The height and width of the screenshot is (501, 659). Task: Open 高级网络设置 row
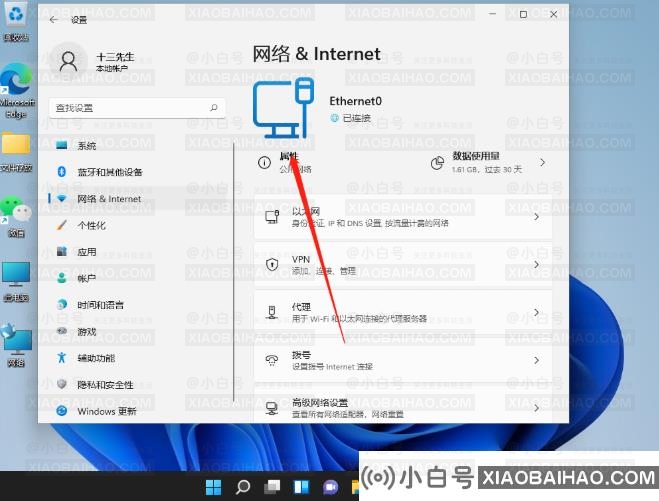[x=403, y=405]
